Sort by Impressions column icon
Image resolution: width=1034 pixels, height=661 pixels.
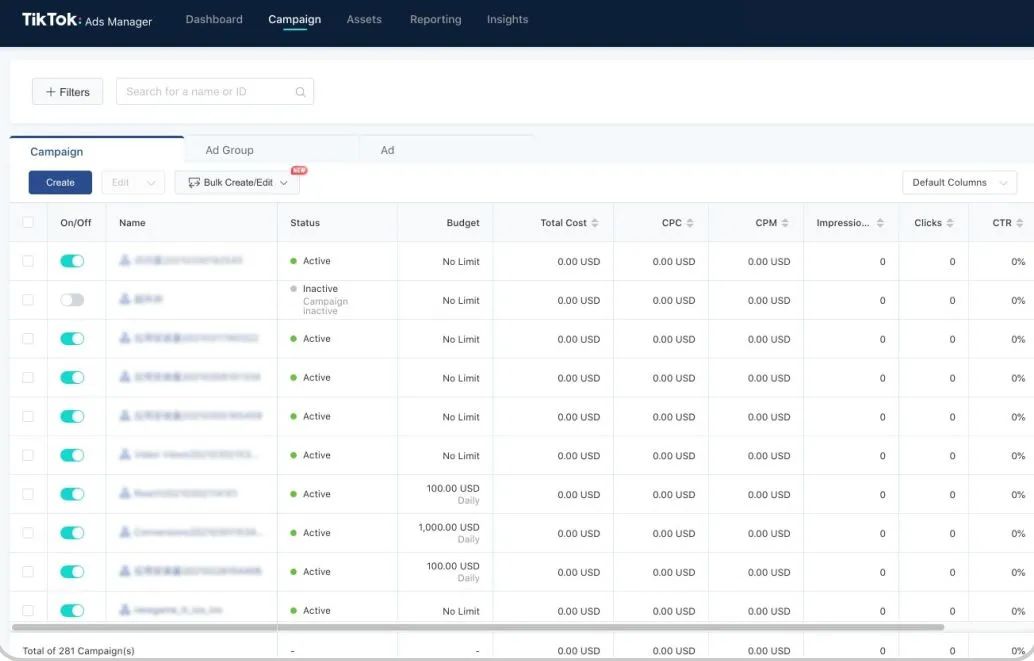[880, 223]
